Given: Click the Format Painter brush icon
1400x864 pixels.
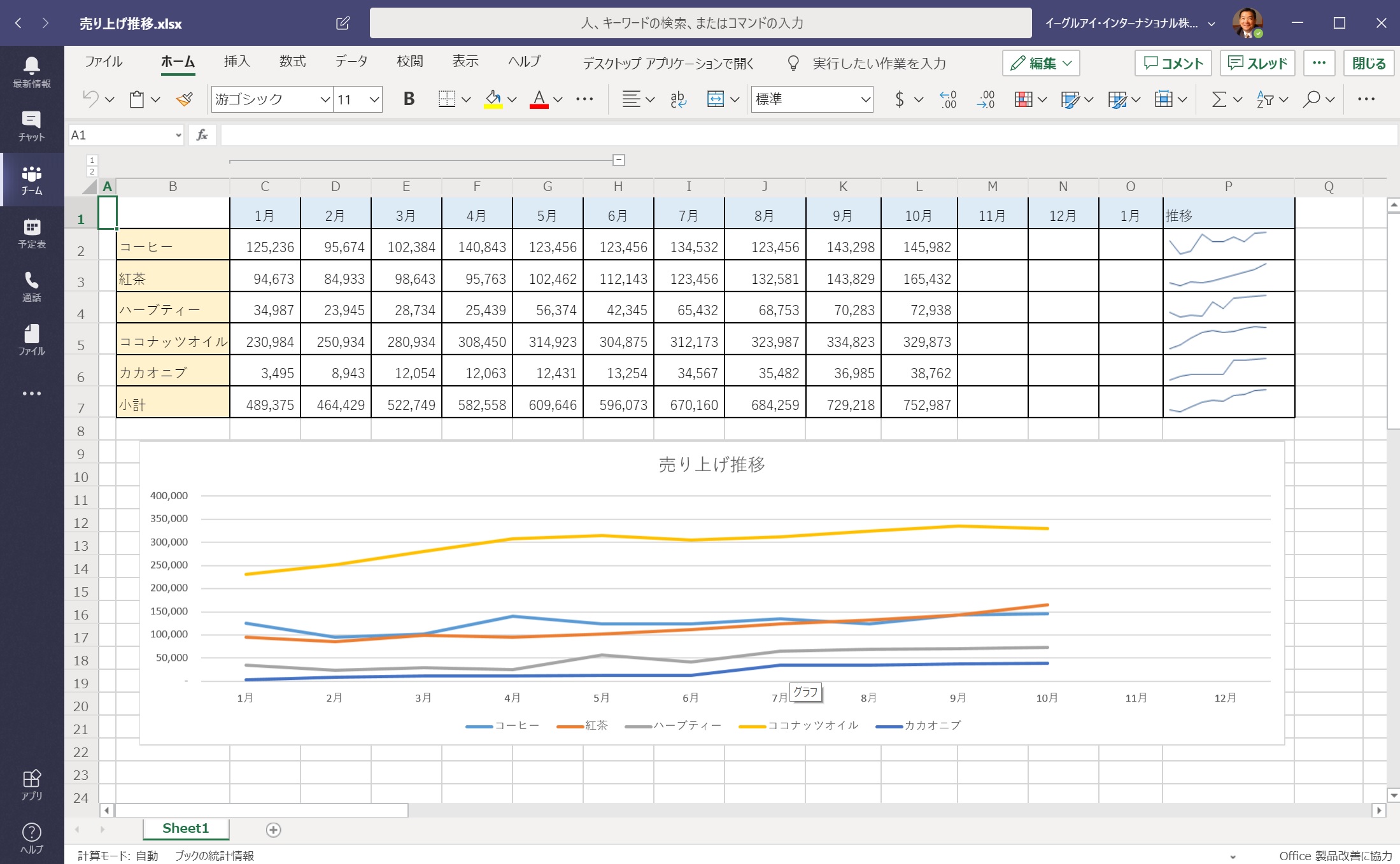Looking at the screenshot, I should [x=185, y=99].
